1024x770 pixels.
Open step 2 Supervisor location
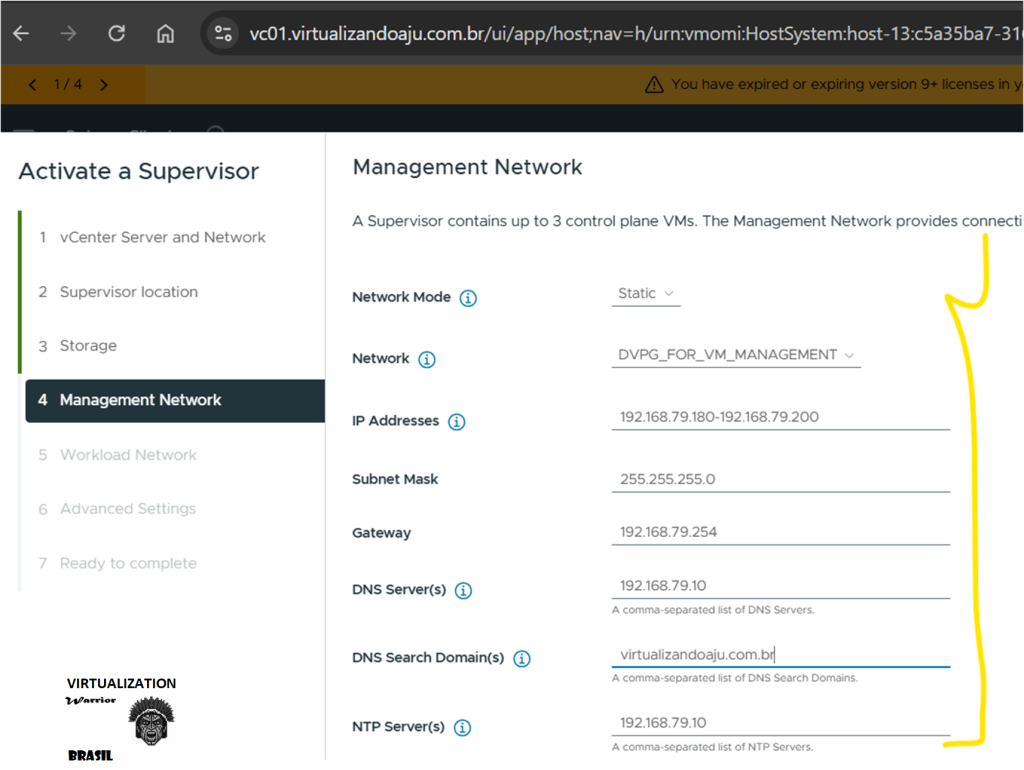[x=128, y=292]
